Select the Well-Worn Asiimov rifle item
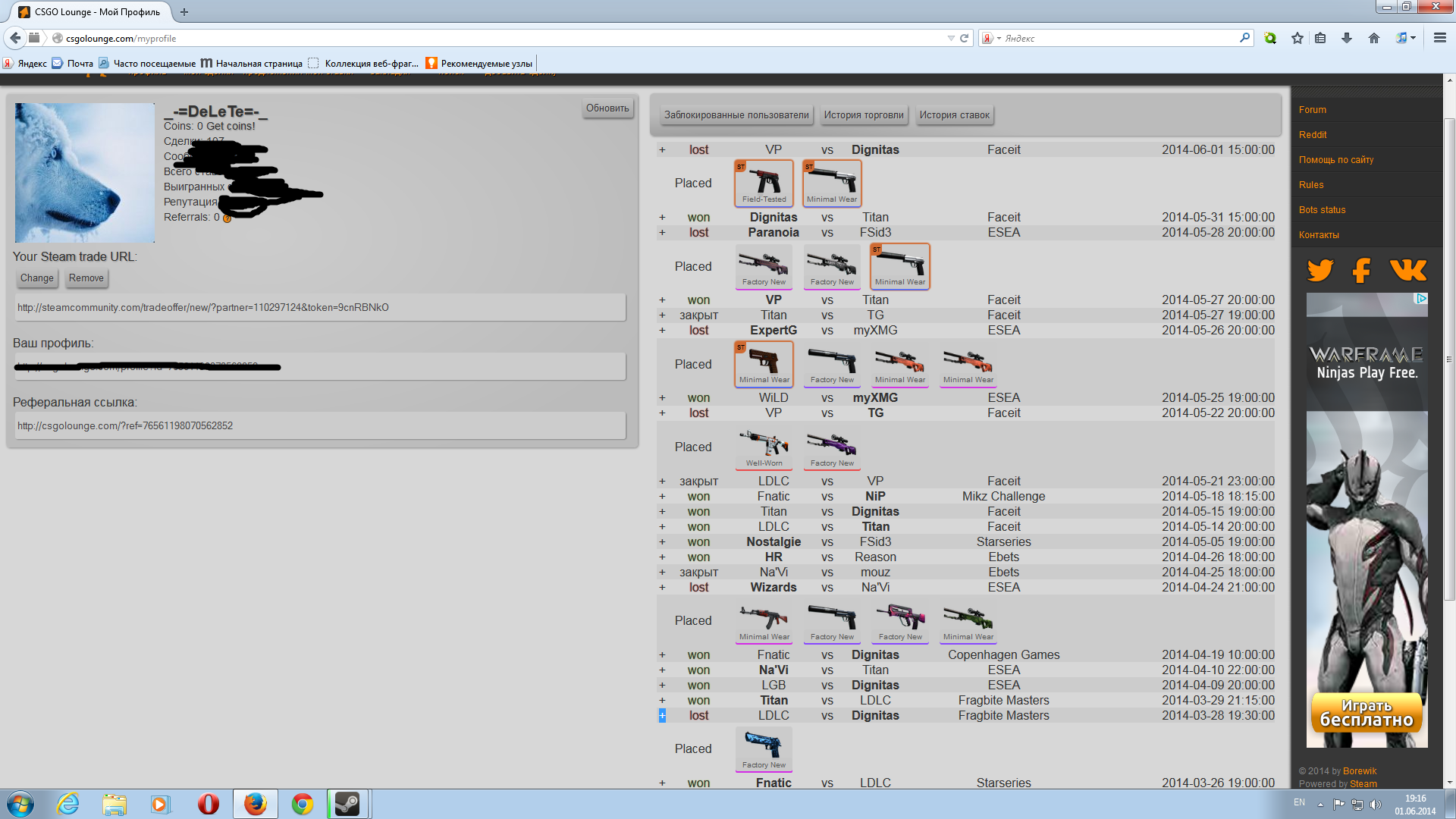The height and width of the screenshot is (819, 1456). 764,447
